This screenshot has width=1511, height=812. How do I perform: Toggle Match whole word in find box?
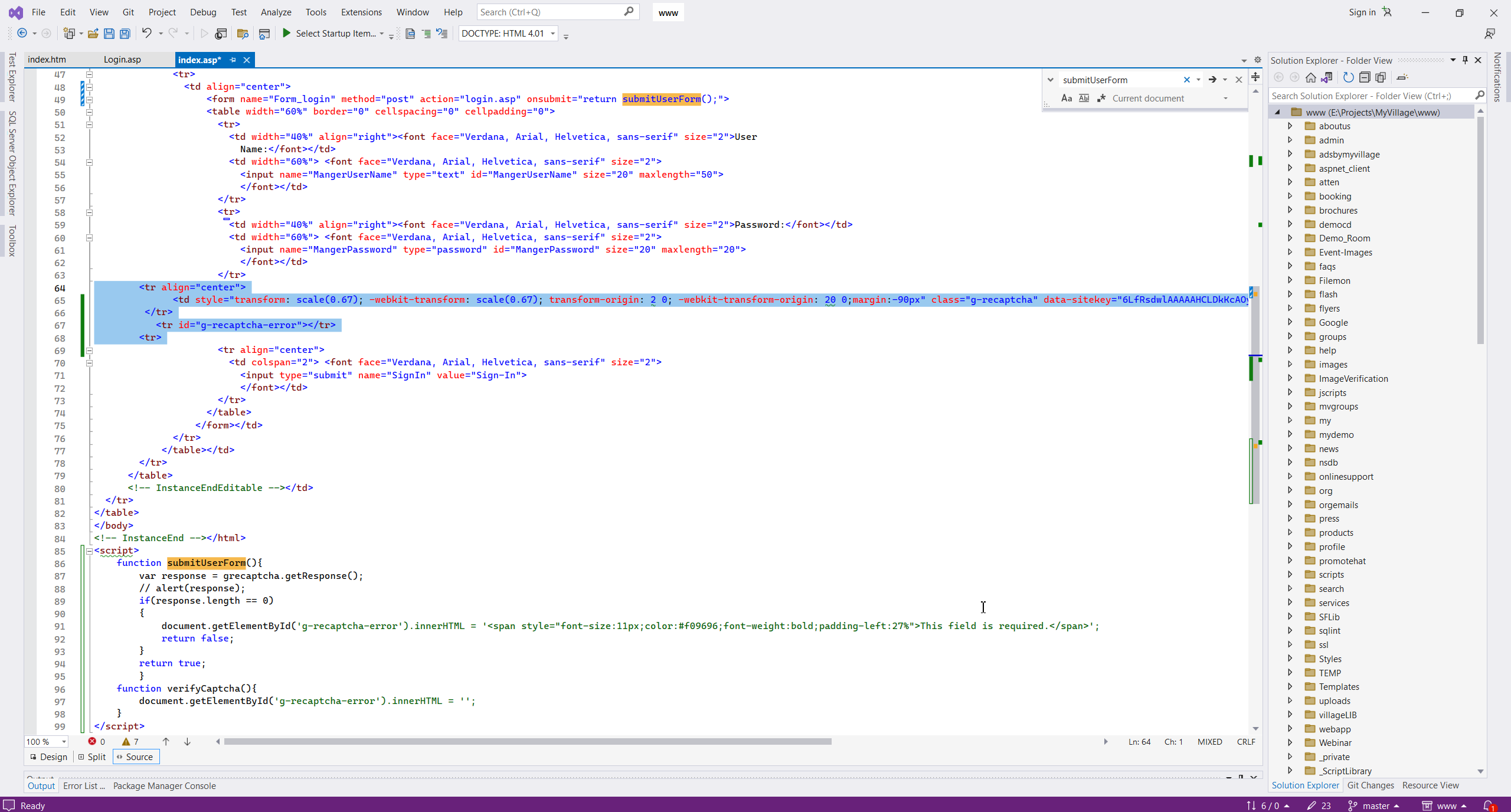(x=1084, y=99)
